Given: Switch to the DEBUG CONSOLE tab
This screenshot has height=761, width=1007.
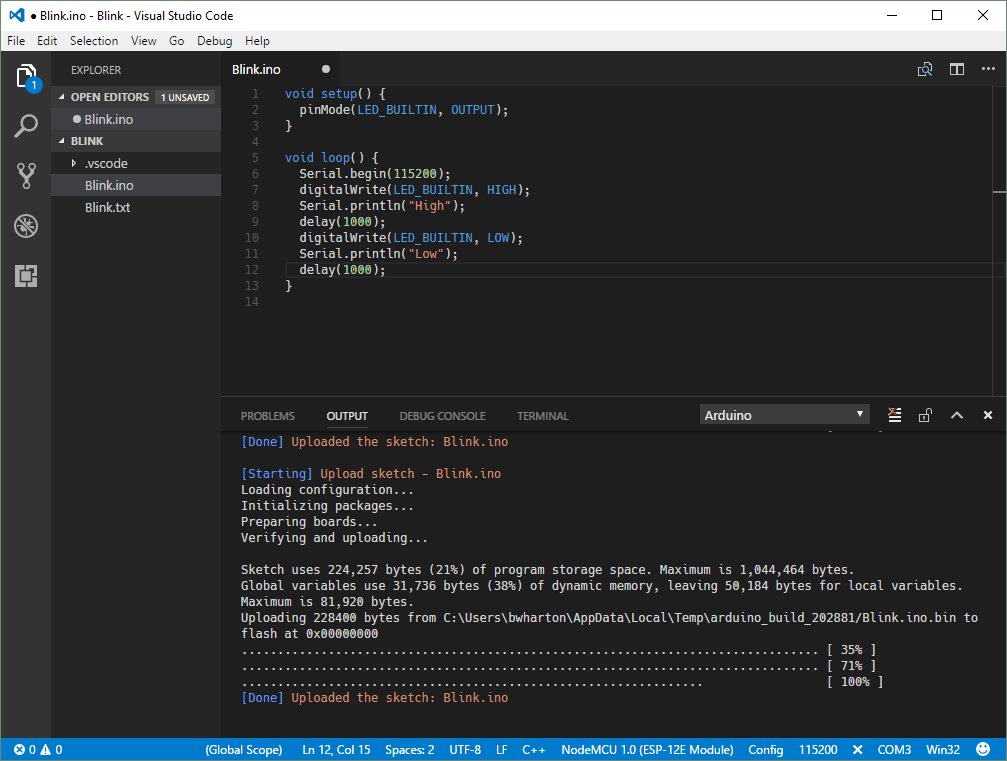Looking at the screenshot, I should (442, 416).
